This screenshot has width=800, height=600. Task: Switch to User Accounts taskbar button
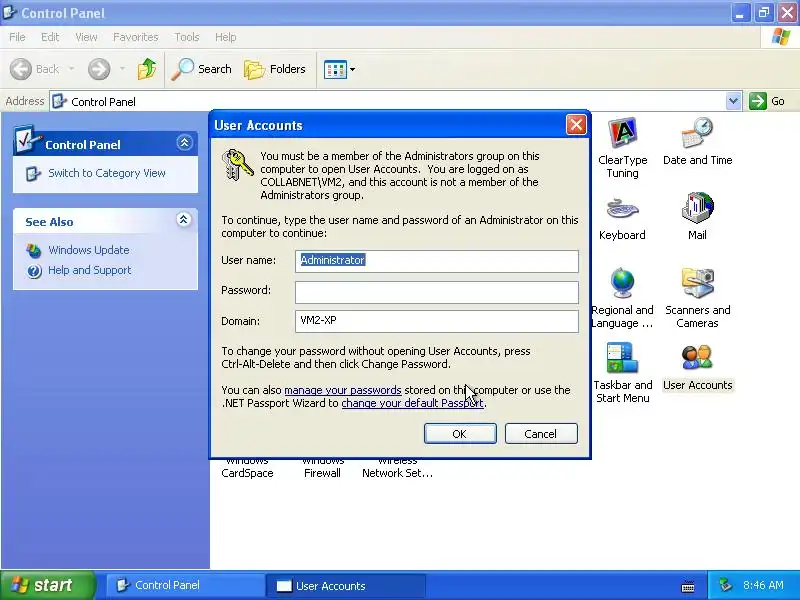[x=345, y=586]
